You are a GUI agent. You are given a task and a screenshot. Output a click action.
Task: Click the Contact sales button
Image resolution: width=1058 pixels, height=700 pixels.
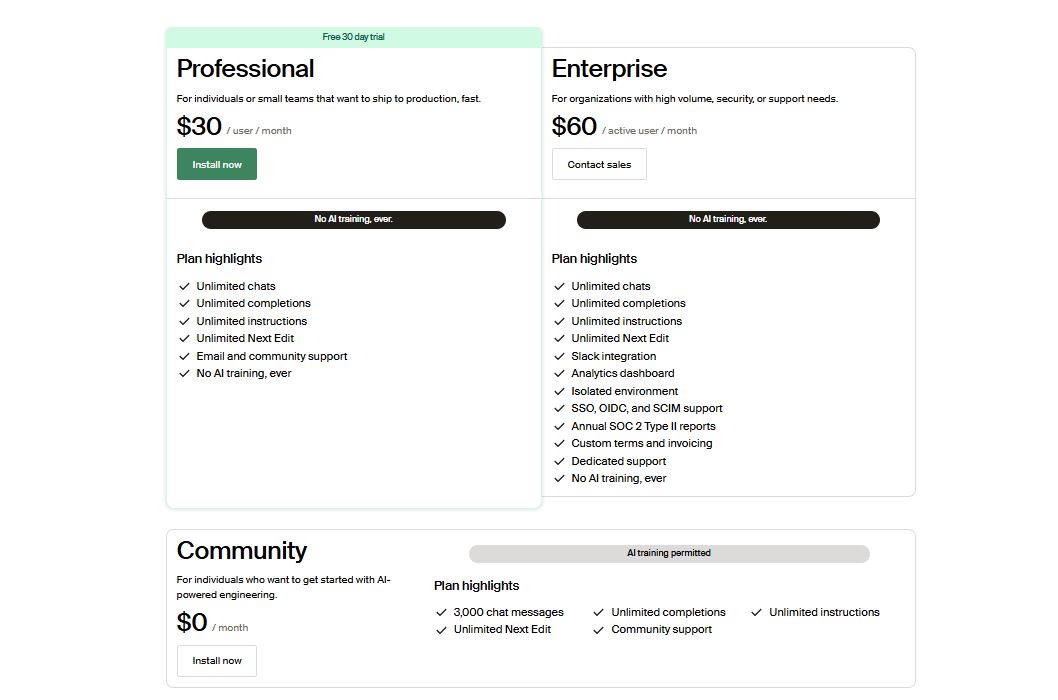click(599, 164)
